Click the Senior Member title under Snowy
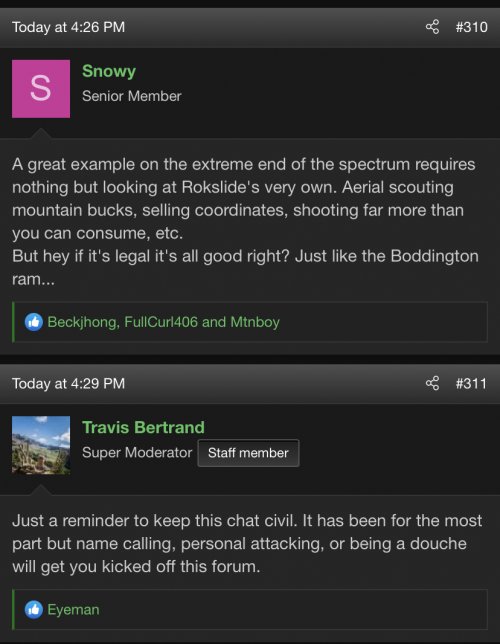The image size is (500, 644). (x=131, y=96)
